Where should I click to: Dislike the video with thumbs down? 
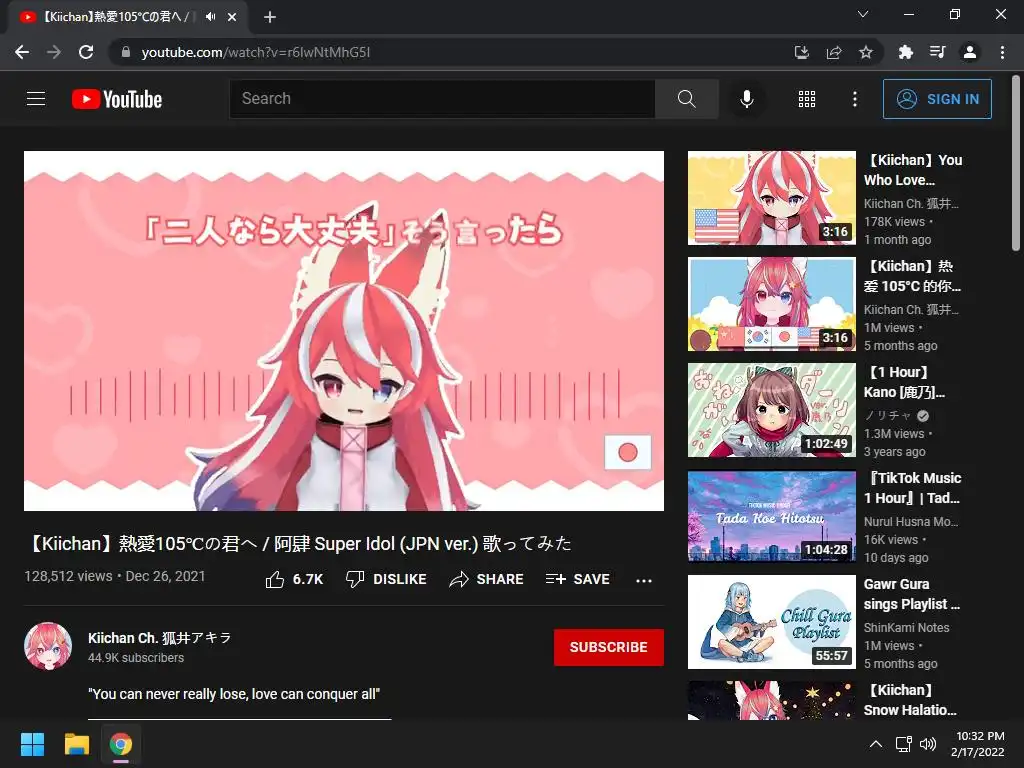pos(386,579)
